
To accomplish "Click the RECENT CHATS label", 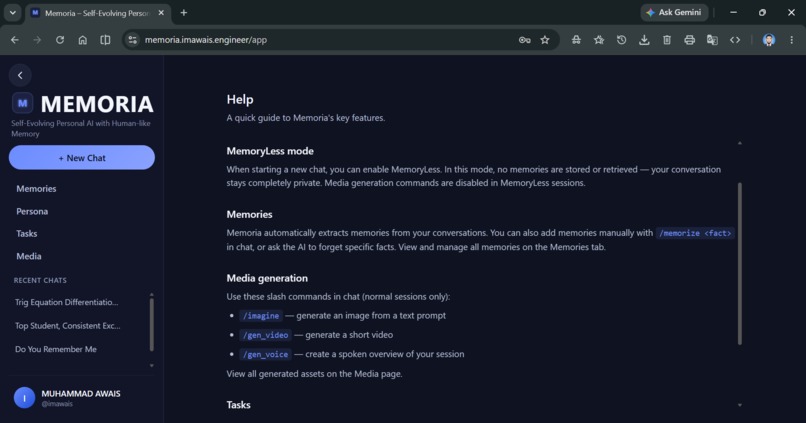I will pos(40,280).
